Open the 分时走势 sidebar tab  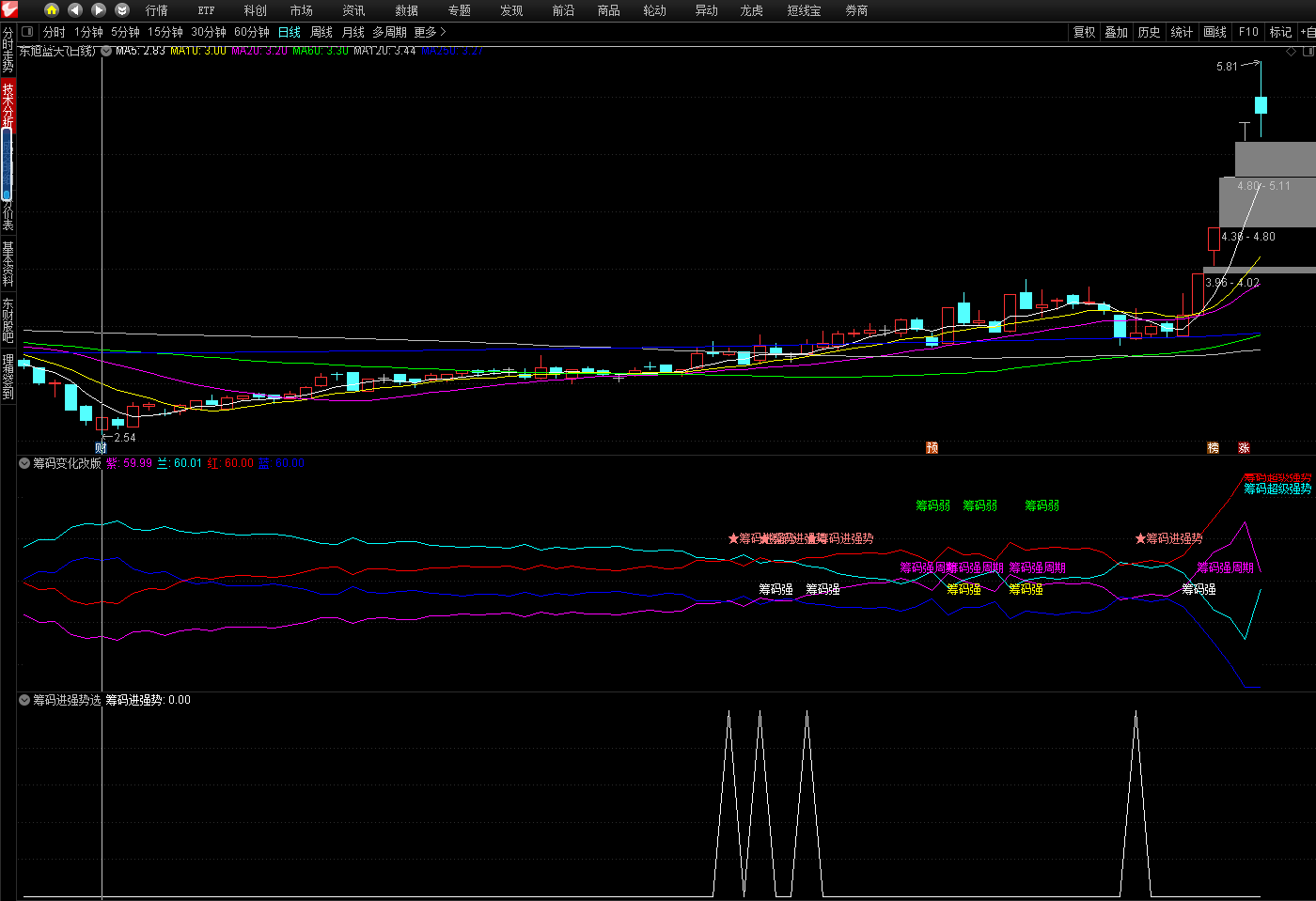pyautogui.click(x=8, y=50)
